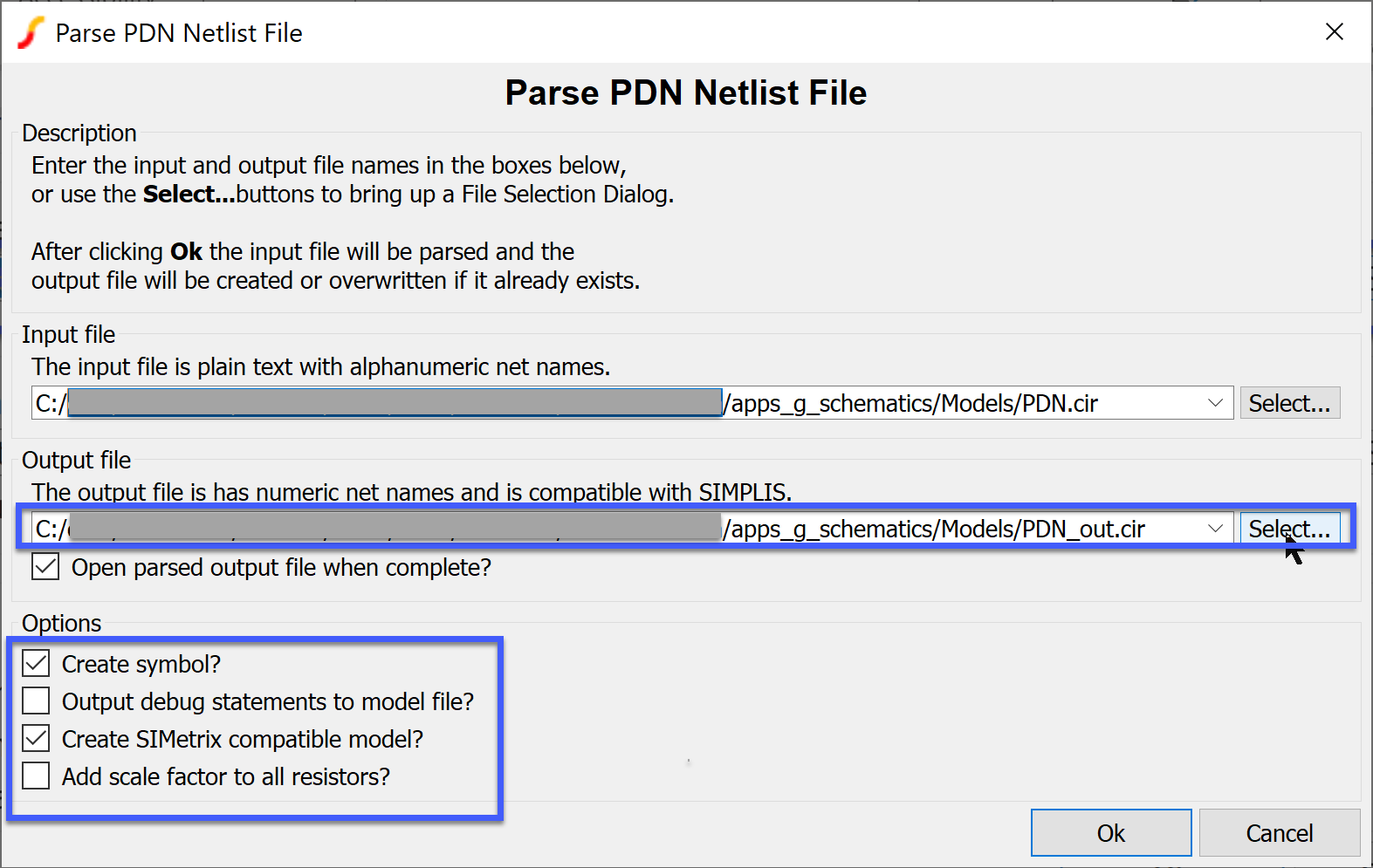
Task: Toggle the Create symbol checkbox
Action: pos(37,664)
